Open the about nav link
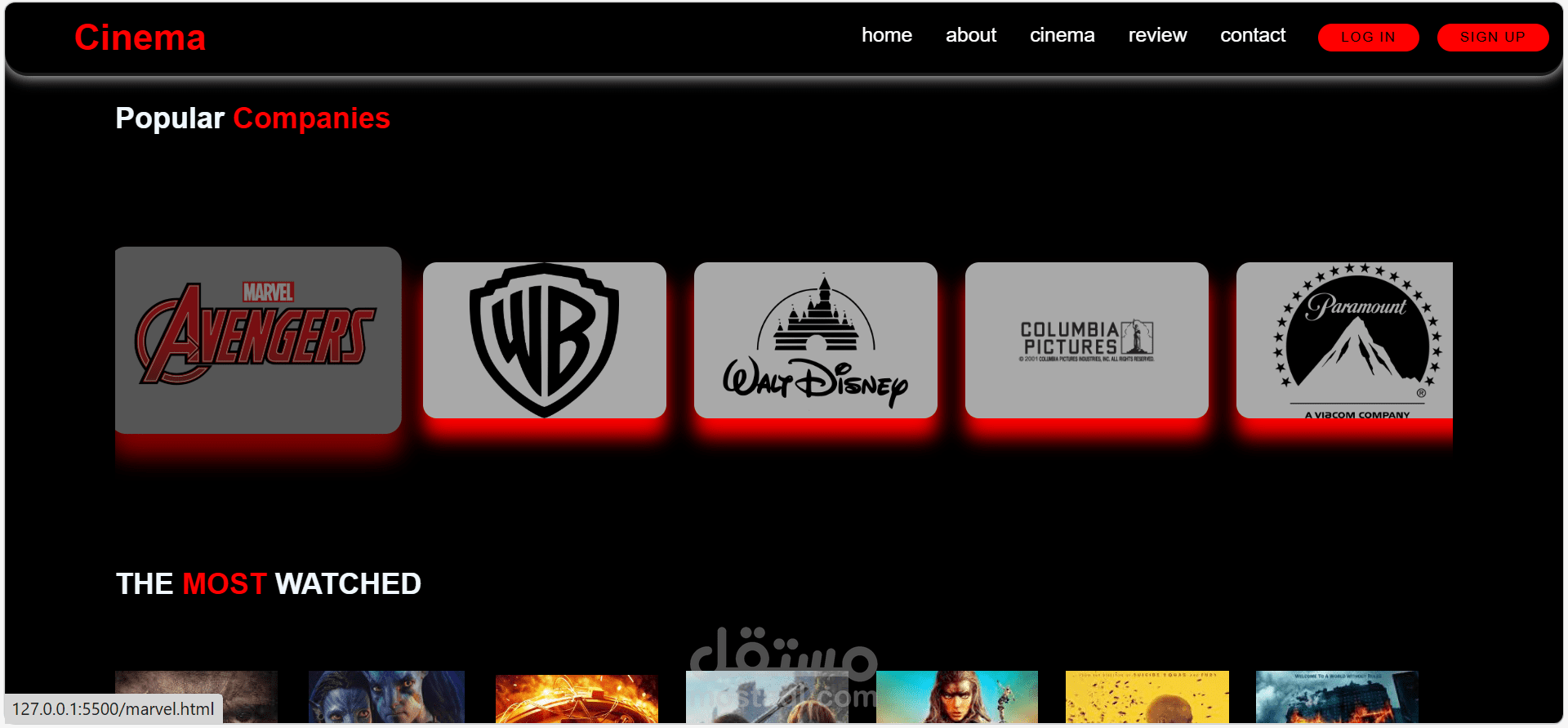Viewport: 1568px width, 728px height. click(x=971, y=35)
